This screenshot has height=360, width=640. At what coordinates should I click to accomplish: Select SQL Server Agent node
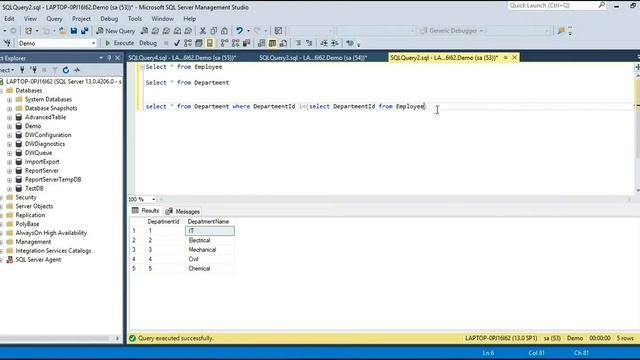pyautogui.click(x=38, y=260)
